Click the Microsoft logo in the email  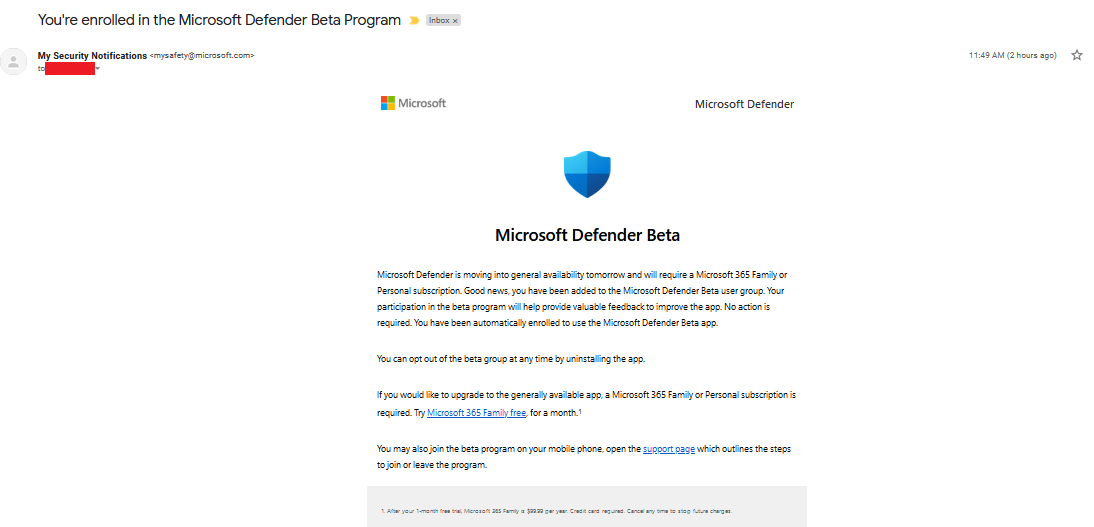click(413, 103)
